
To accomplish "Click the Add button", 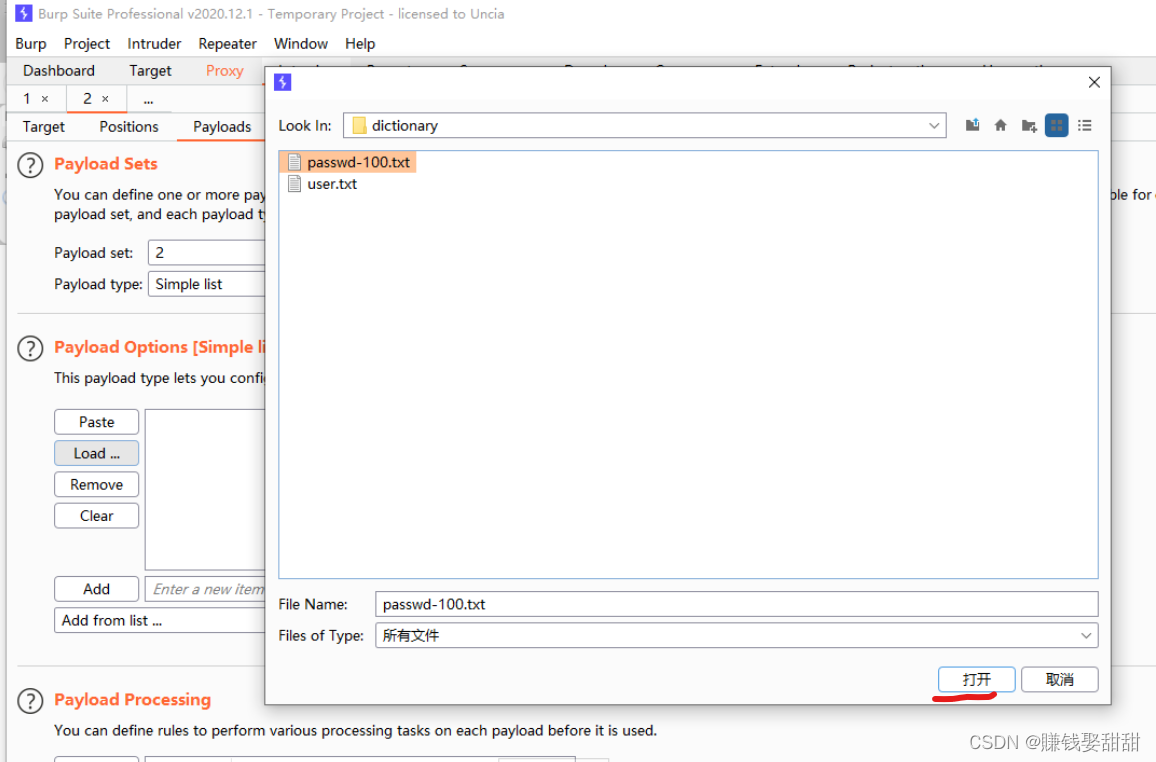I will pyautogui.click(x=97, y=589).
